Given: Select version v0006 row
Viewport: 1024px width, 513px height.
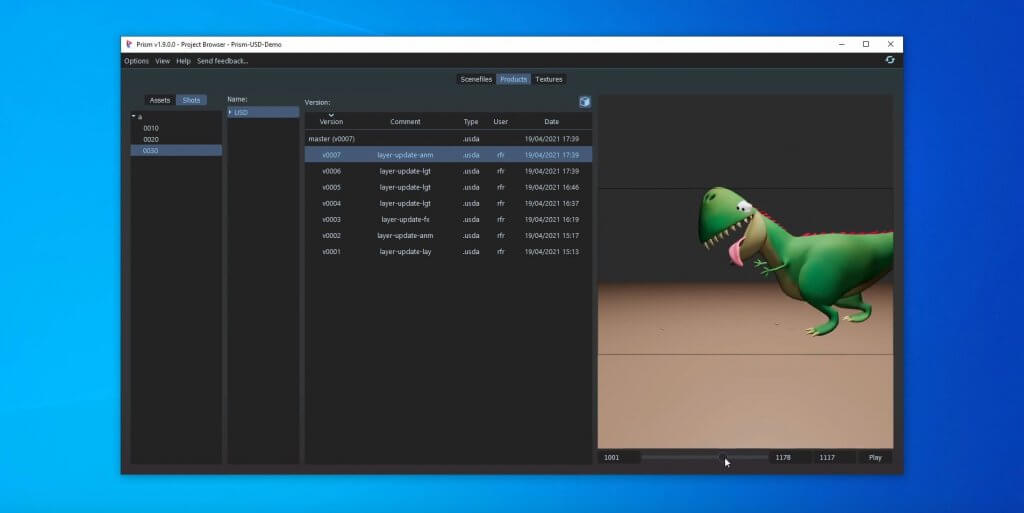Looking at the screenshot, I should (x=449, y=171).
